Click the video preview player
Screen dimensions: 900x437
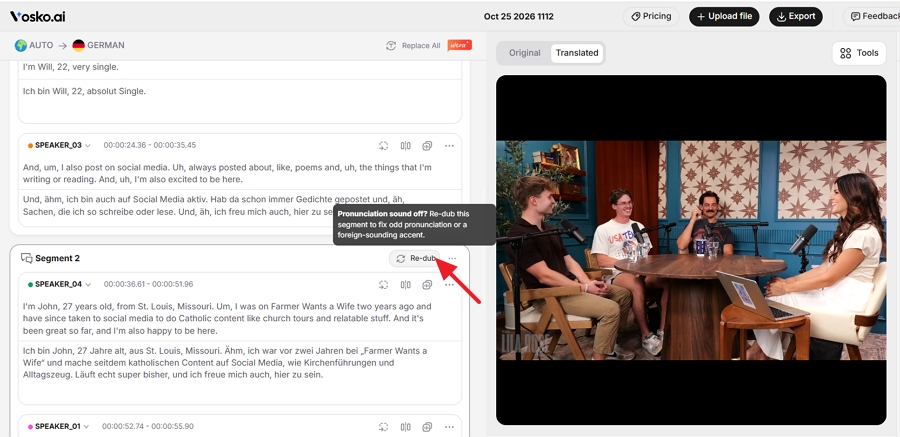691,250
